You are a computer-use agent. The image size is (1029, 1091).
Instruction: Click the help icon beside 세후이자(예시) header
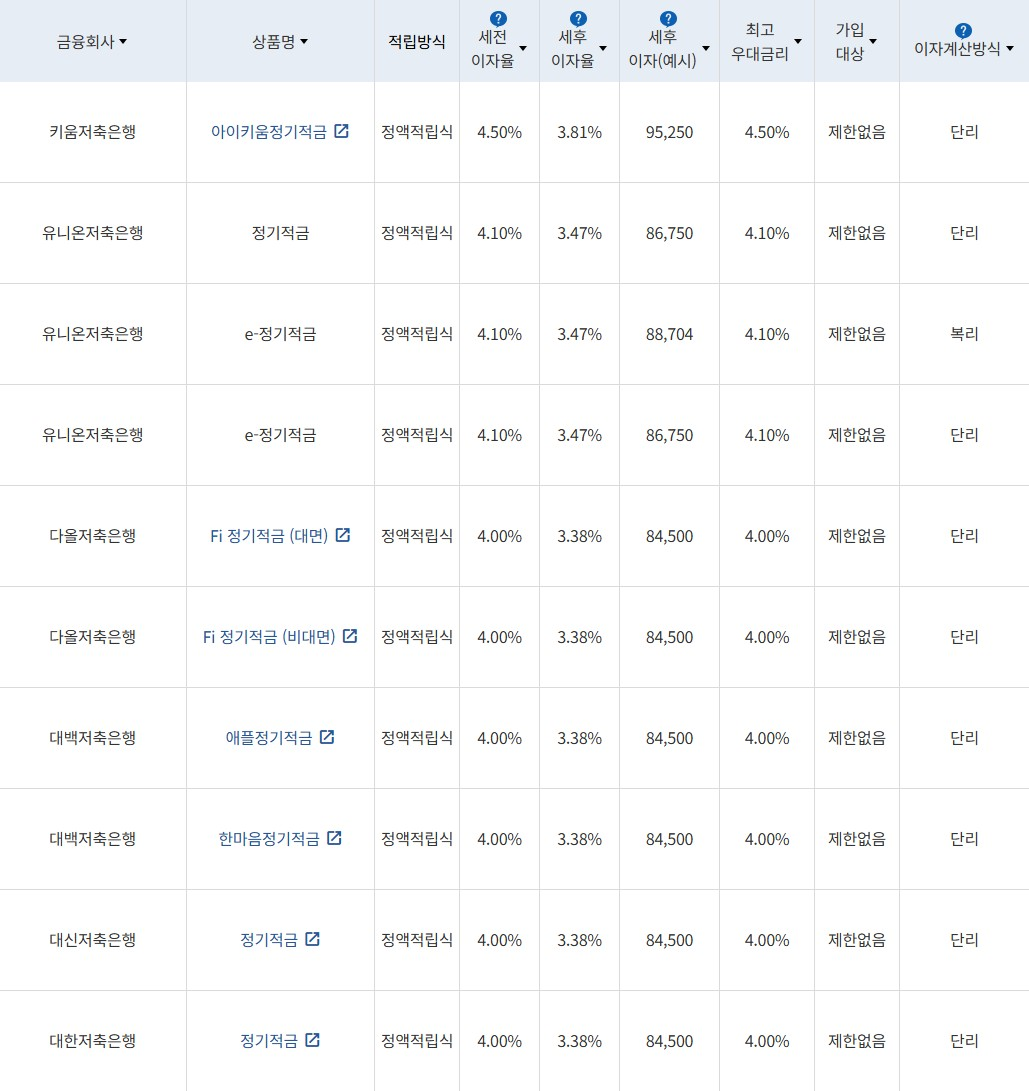tap(667, 17)
